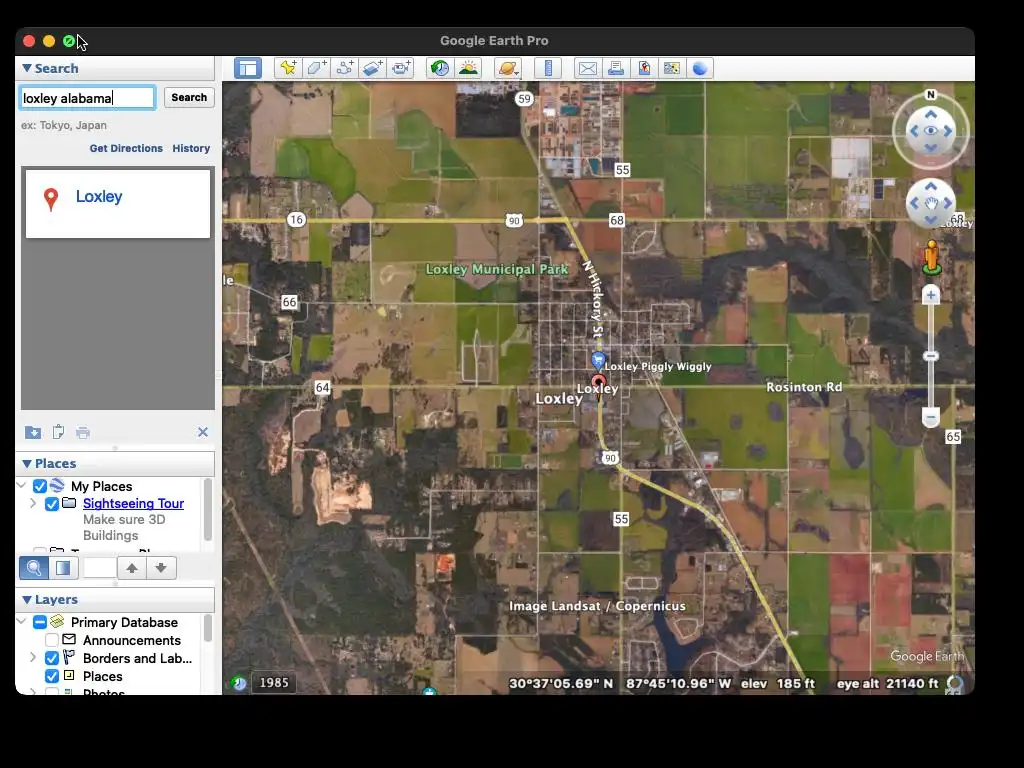Open the Sightseeing Tour link
This screenshot has width=1024, height=768.
133,504
